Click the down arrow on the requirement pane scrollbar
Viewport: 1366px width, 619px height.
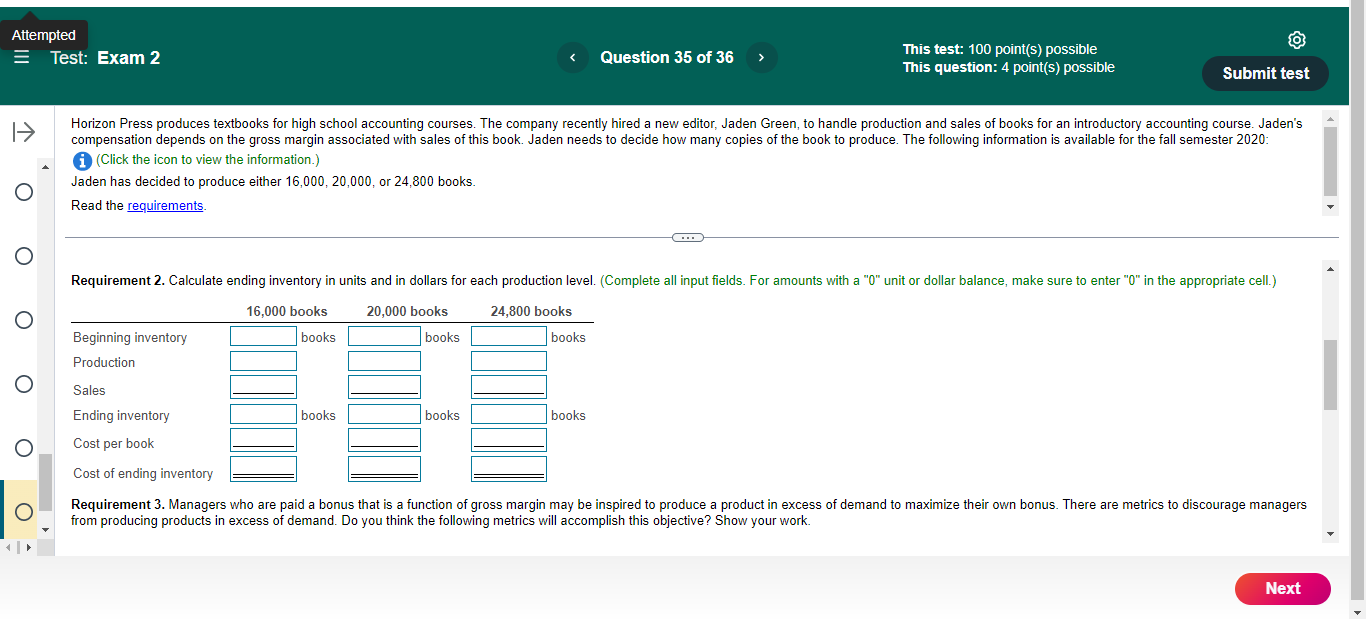click(x=1330, y=533)
